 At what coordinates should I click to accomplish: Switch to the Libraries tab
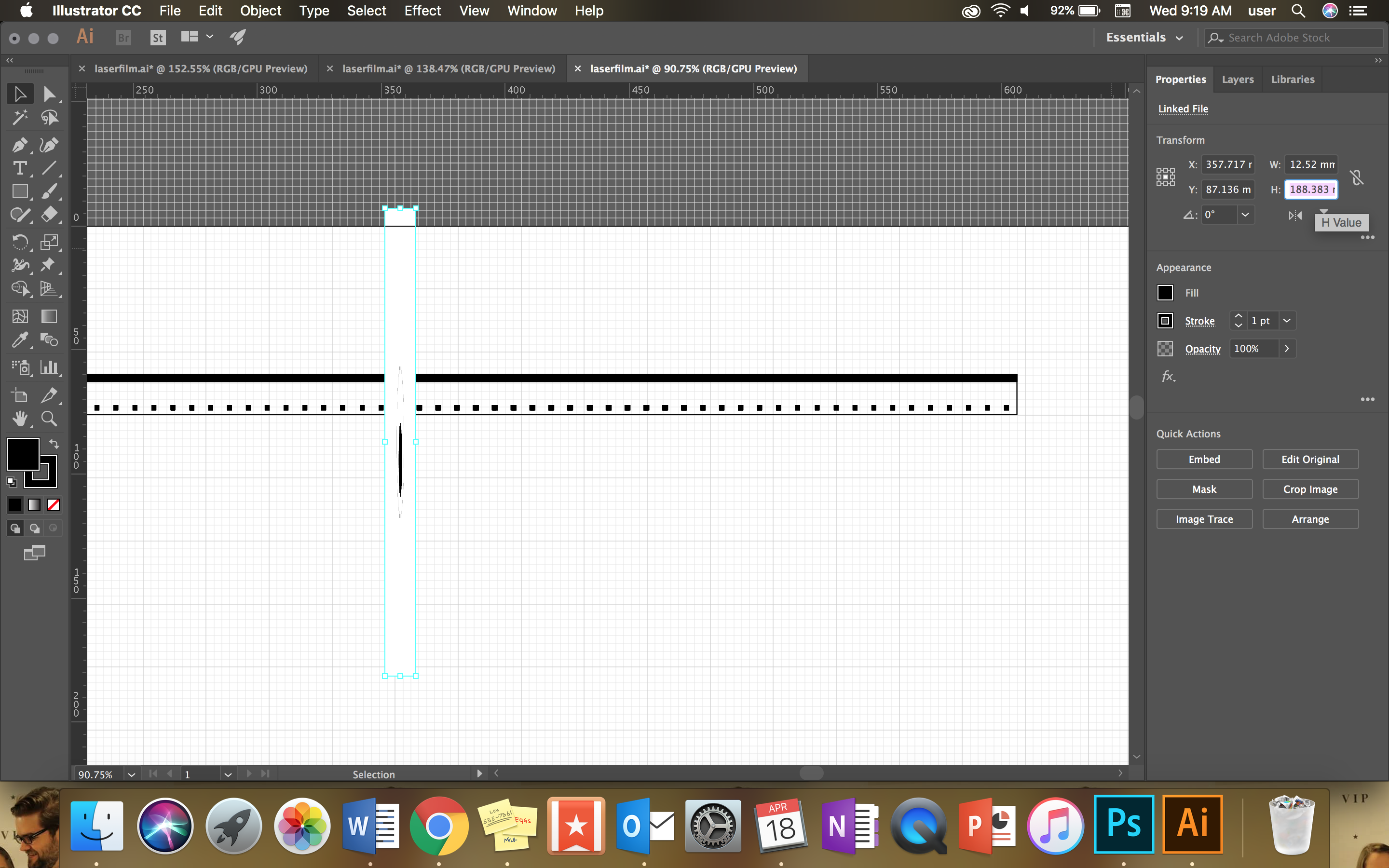point(1292,79)
